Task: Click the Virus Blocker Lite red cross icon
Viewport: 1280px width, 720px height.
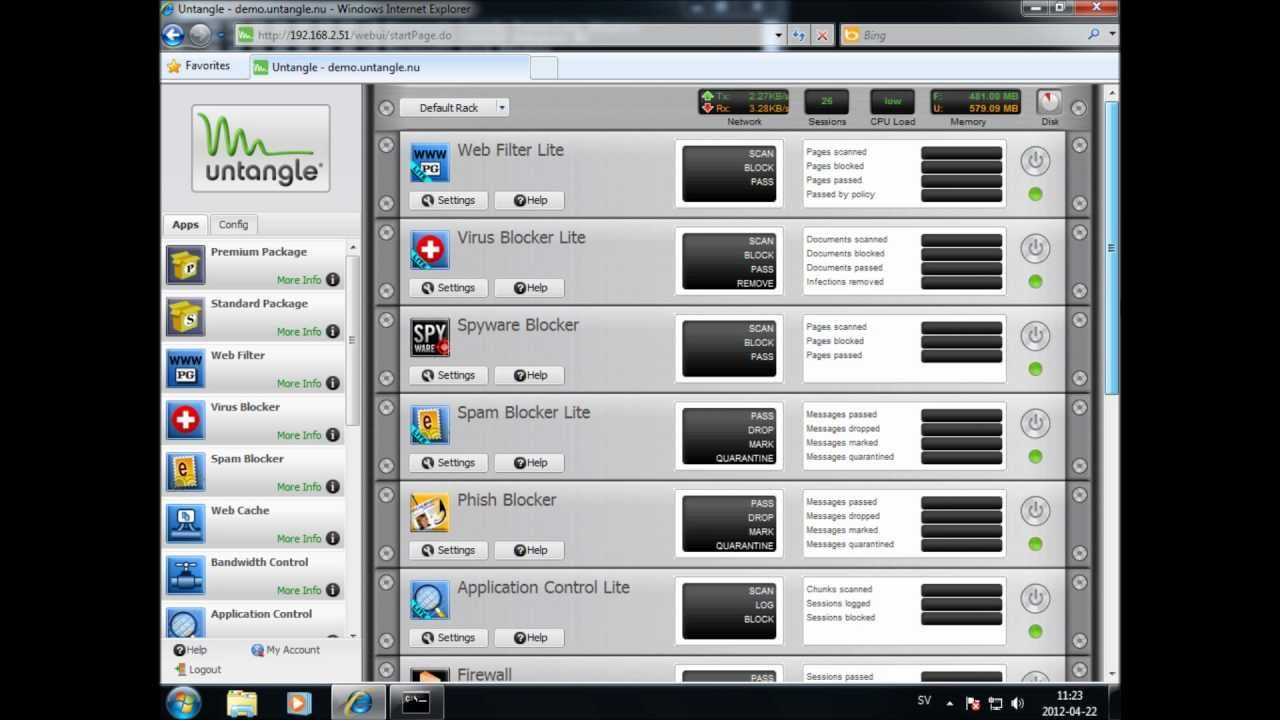Action: click(x=430, y=250)
